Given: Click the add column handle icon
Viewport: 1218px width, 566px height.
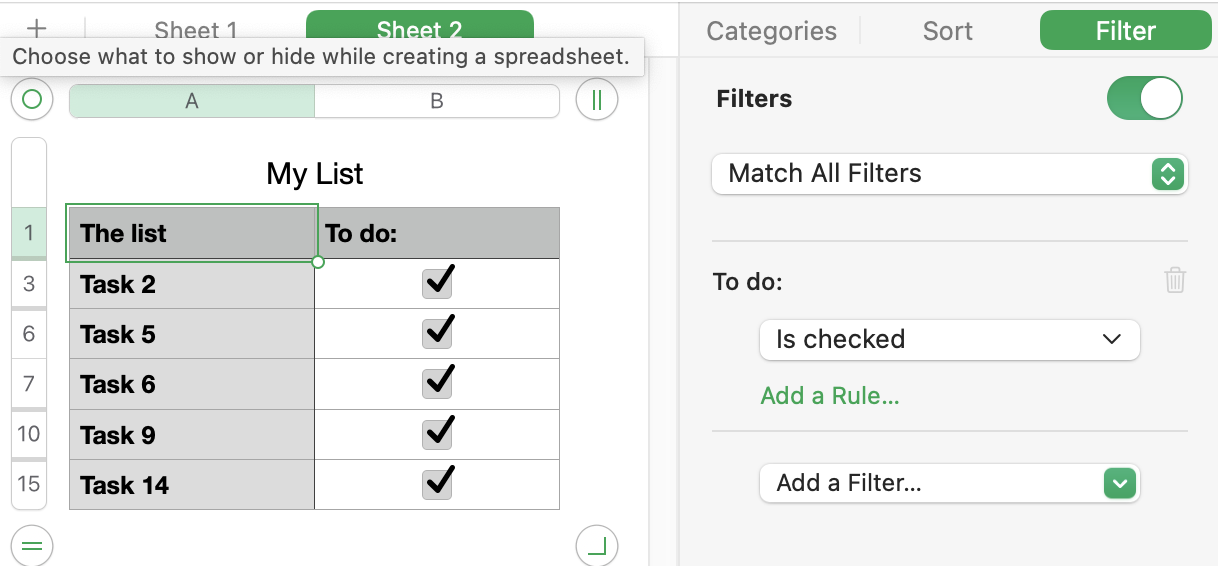Looking at the screenshot, I should [597, 100].
